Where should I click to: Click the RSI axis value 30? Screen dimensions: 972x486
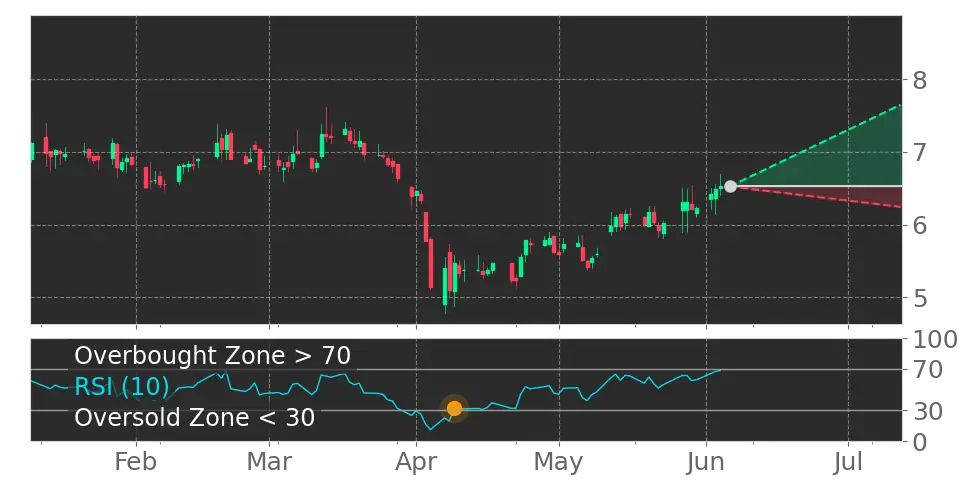[x=926, y=411]
